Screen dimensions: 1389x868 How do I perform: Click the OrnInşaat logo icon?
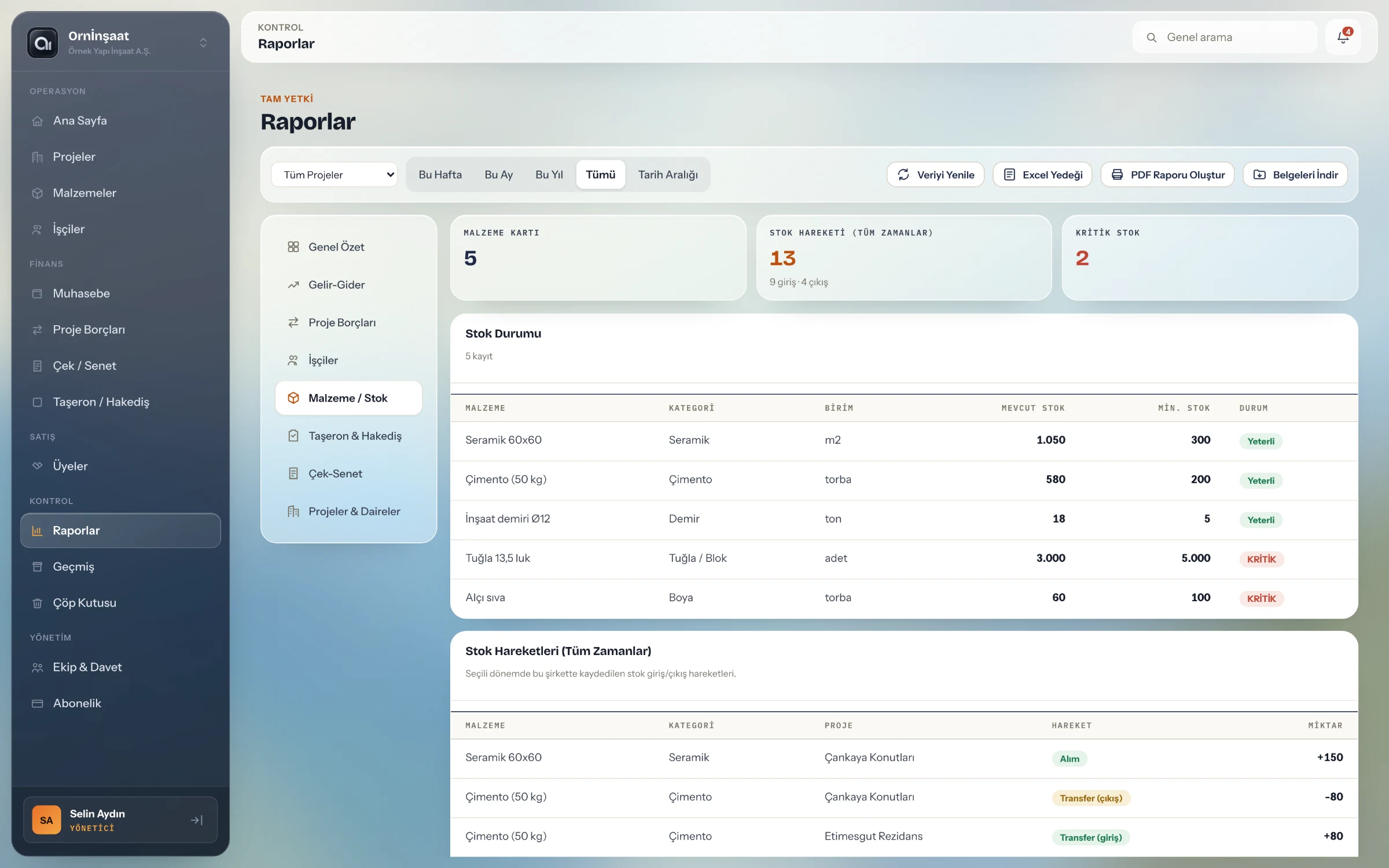(43, 43)
